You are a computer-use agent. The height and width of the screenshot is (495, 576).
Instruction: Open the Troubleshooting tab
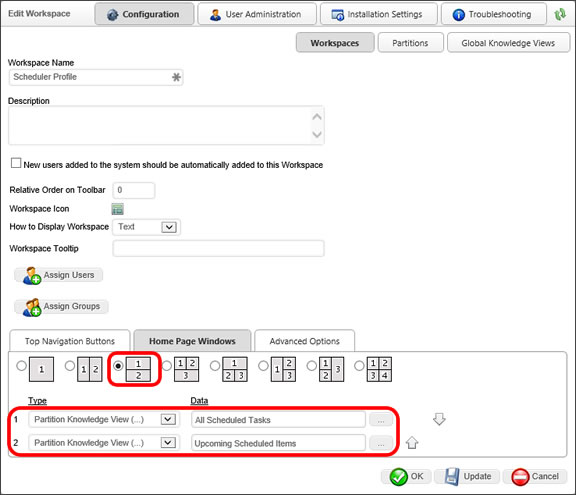494,14
